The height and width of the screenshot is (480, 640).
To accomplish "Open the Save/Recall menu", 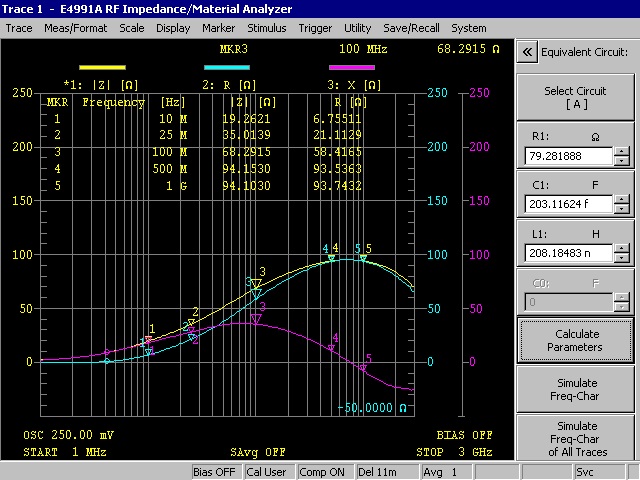I will tap(411, 28).
